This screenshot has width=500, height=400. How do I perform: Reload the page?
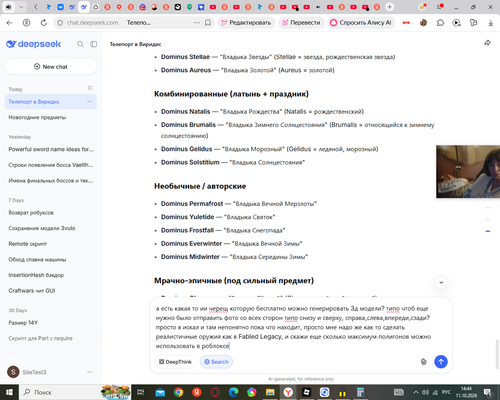[x=44, y=23]
